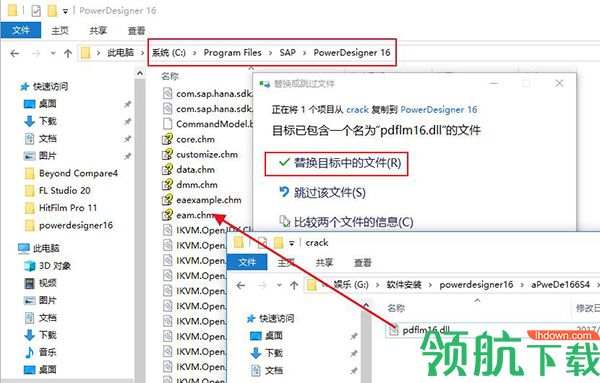Image resolution: width=600 pixels, height=383 pixels.
Task: Open FL Studio 20 folder in sidebar
Action: coord(65,191)
